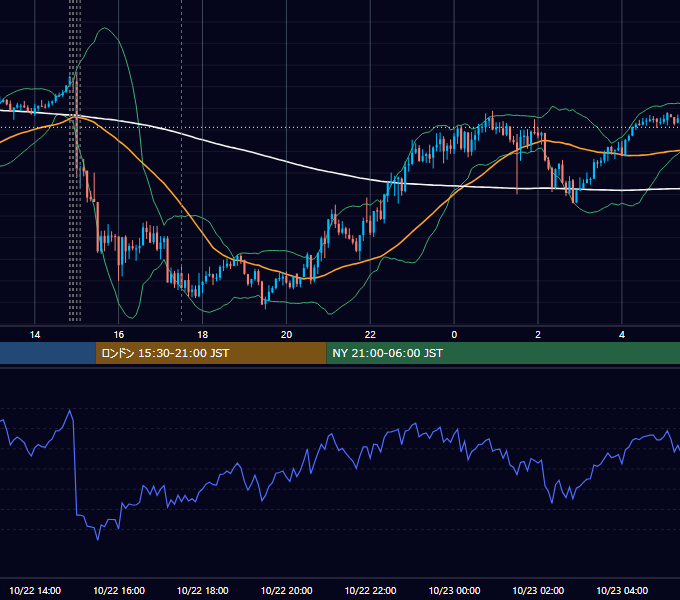The image size is (680, 600).
Task: Click the 10/23 04:00 date label
Action: 622,591
